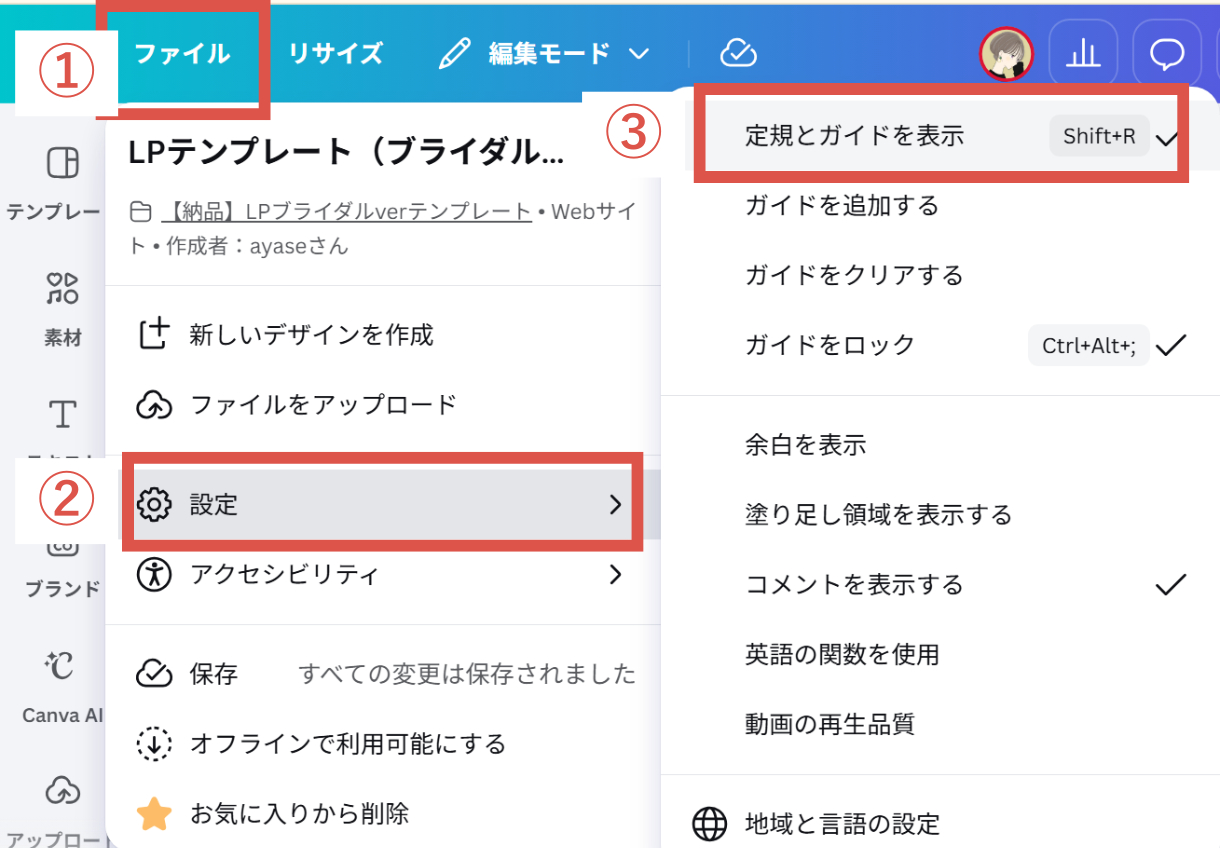Open the comments speech bubble icon

coord(1167,54)
